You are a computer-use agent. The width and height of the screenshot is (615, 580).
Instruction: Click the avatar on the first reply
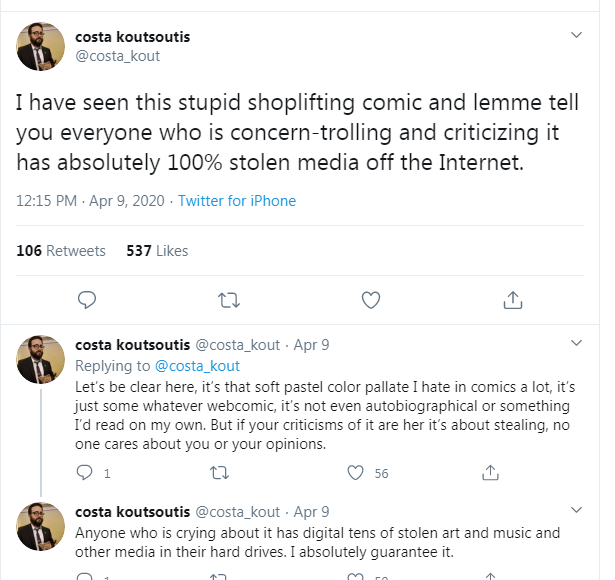pos(41,359)
